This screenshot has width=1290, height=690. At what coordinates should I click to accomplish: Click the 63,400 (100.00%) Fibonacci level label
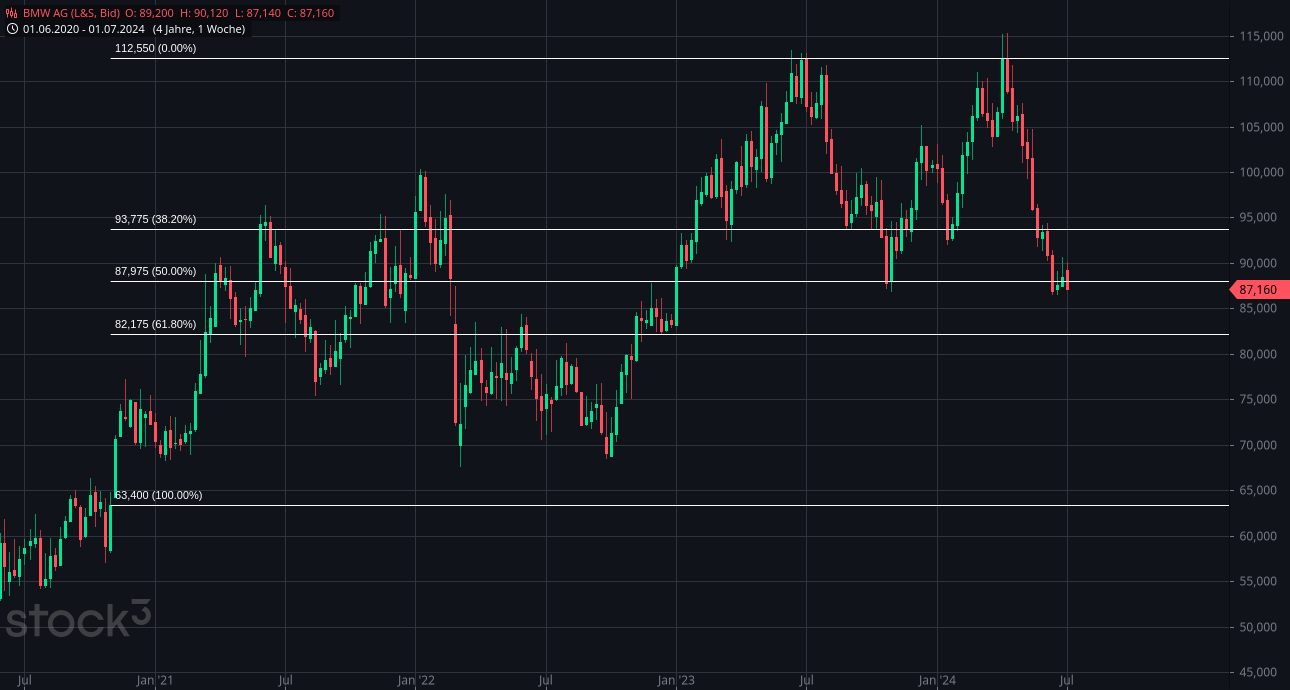(158, 494)
